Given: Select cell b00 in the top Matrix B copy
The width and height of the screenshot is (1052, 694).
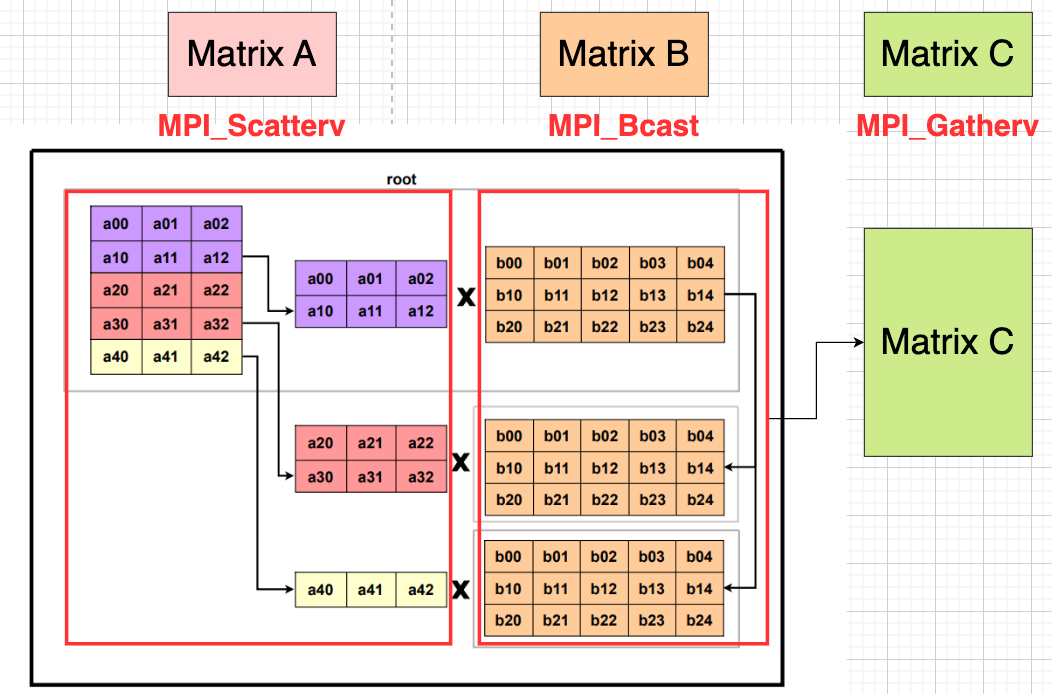Looking at the screenshot, I should click(509, 263).
